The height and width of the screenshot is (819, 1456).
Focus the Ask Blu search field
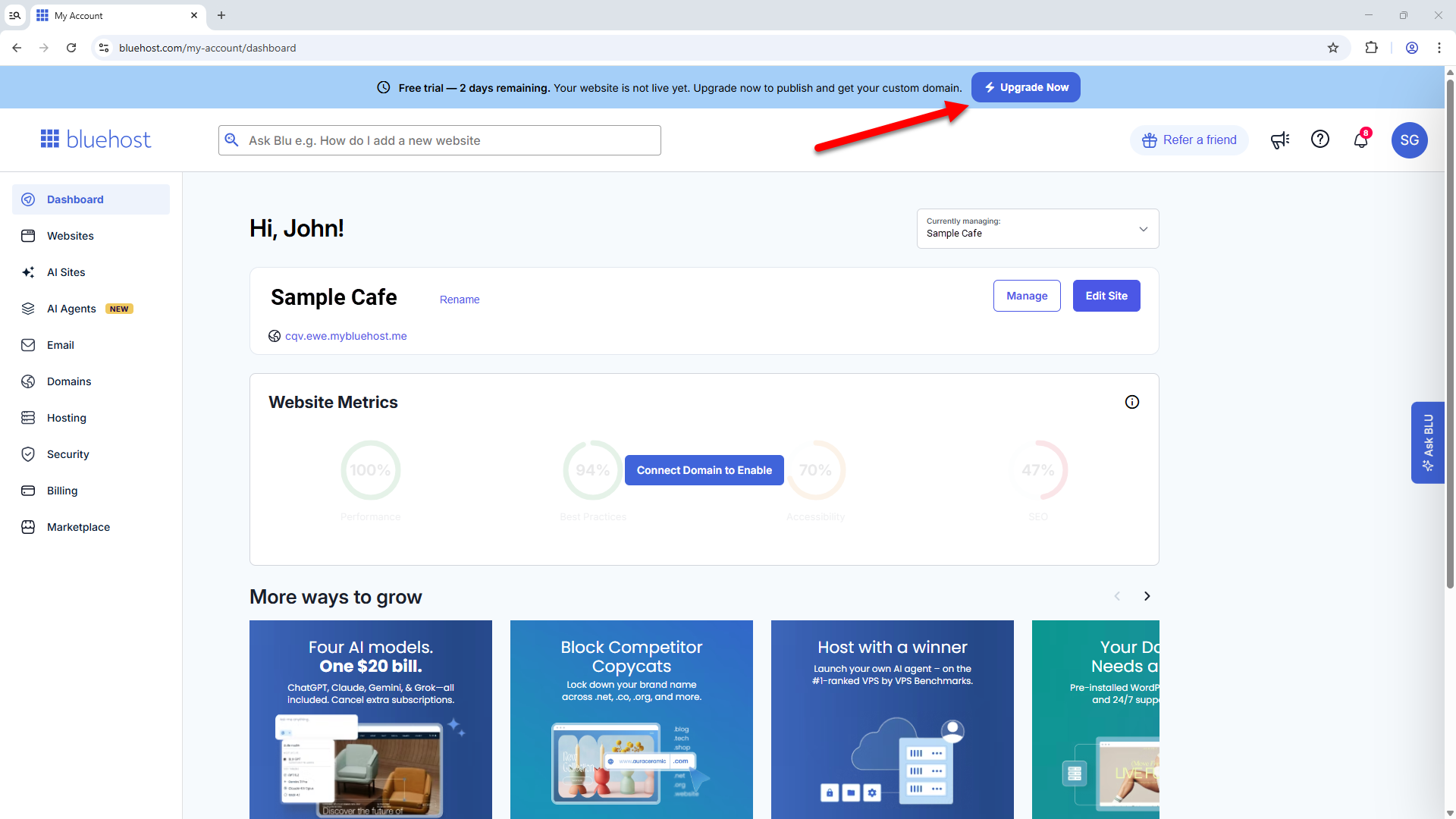pos(440,140)
